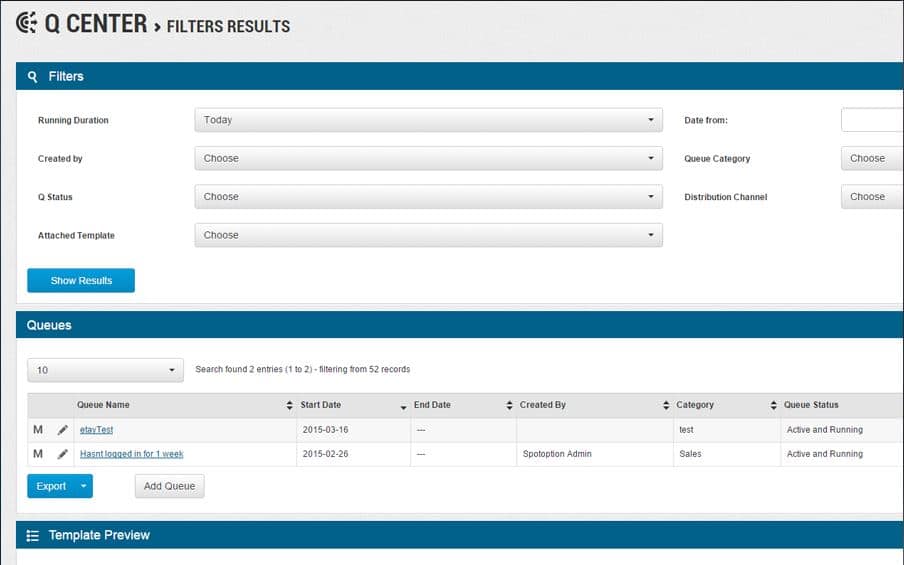The width and height of the screenshot is (904, 565).
Task: Open the Hasnt logged in for 1 week link
Action: (x=131, y=454)
